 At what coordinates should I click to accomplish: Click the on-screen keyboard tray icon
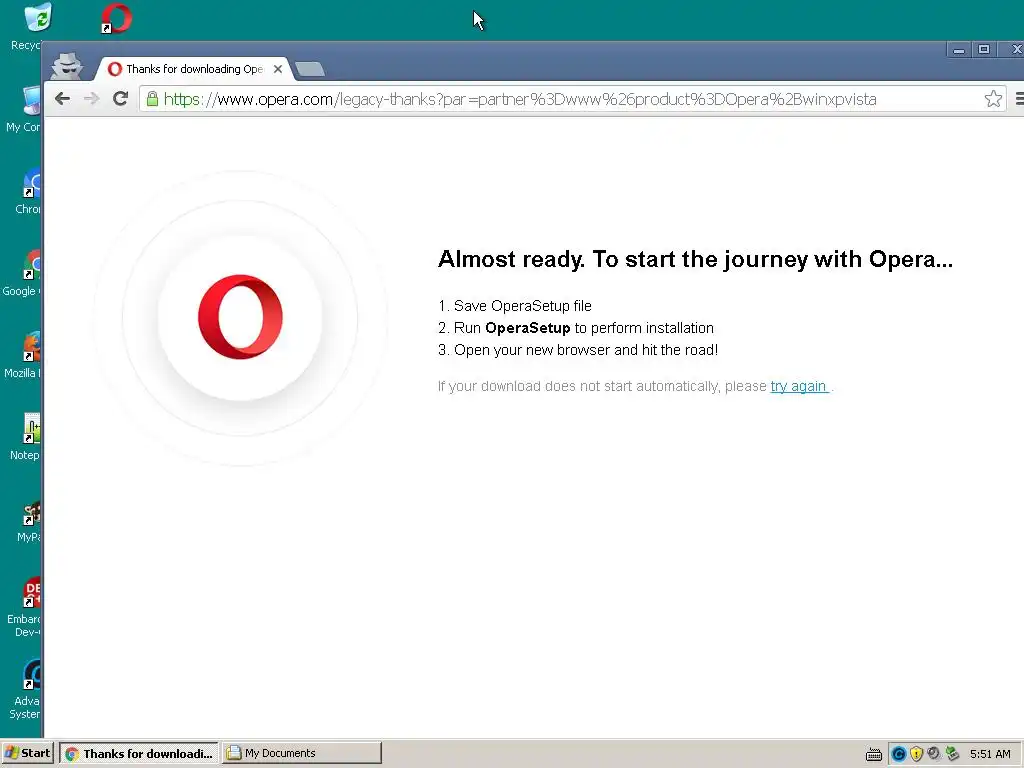point(874,754)
